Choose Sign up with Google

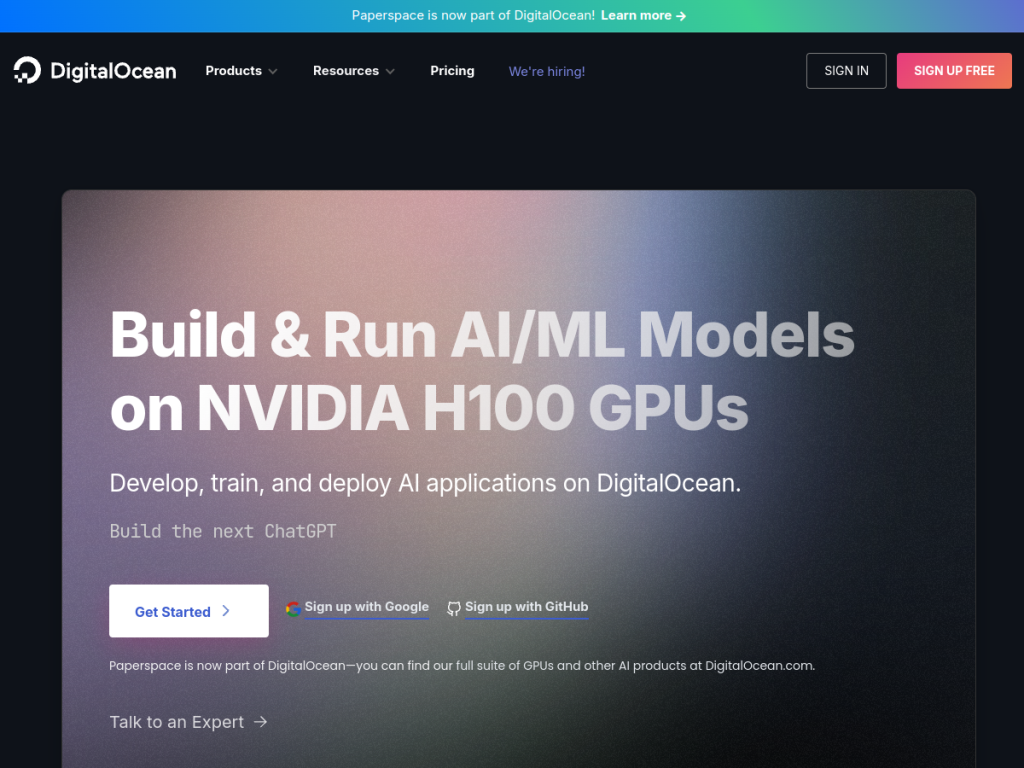[366, 607]
